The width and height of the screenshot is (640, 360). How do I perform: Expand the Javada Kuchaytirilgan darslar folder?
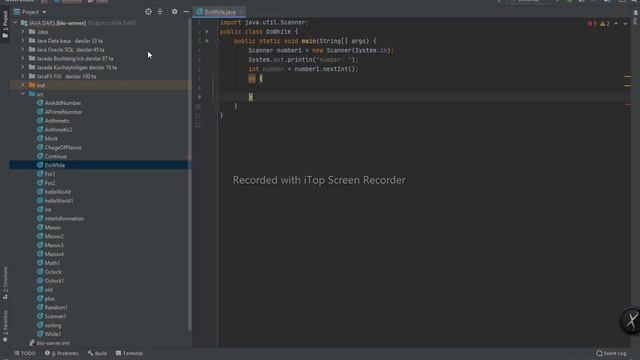point(23,67)
